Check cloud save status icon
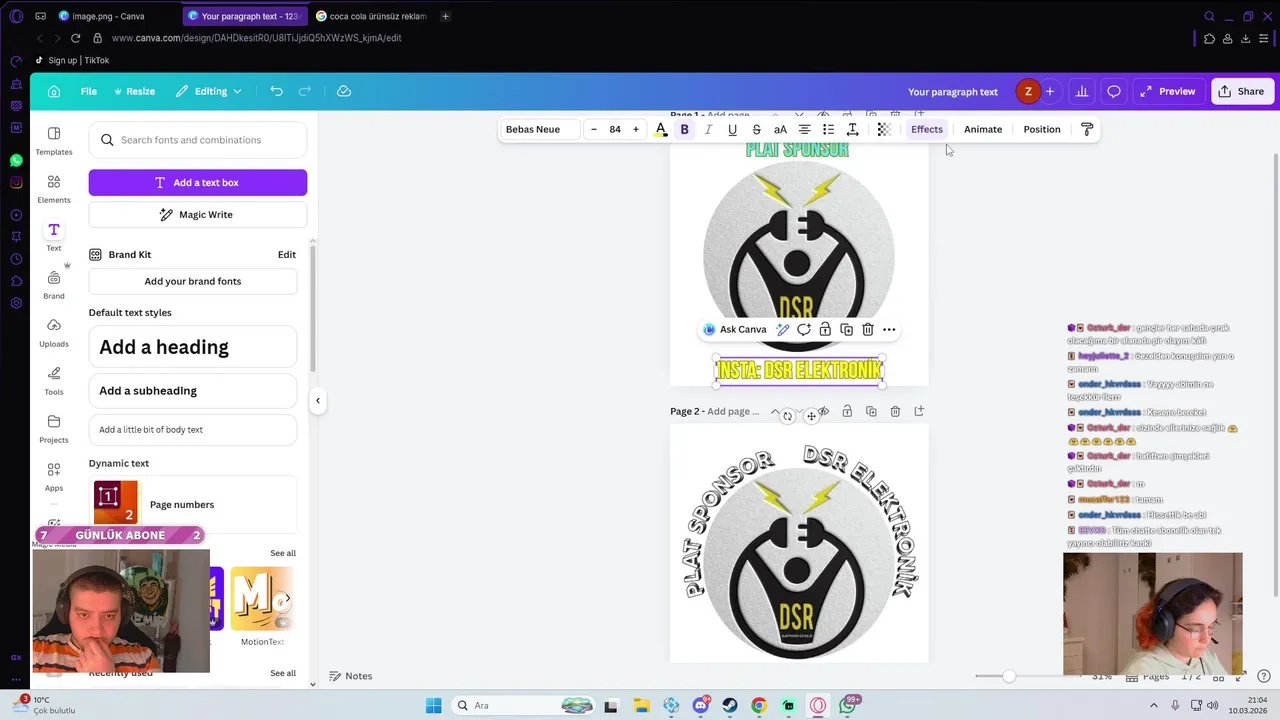Viewport: 1280px width, 720px height. pos(344,91)
